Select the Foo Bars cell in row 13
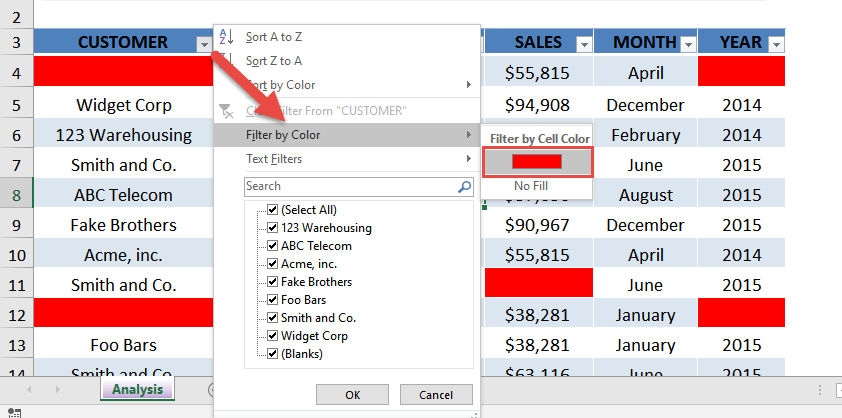Screen dimensions: 842x418 pyautogui.click(x=124, y=345)
